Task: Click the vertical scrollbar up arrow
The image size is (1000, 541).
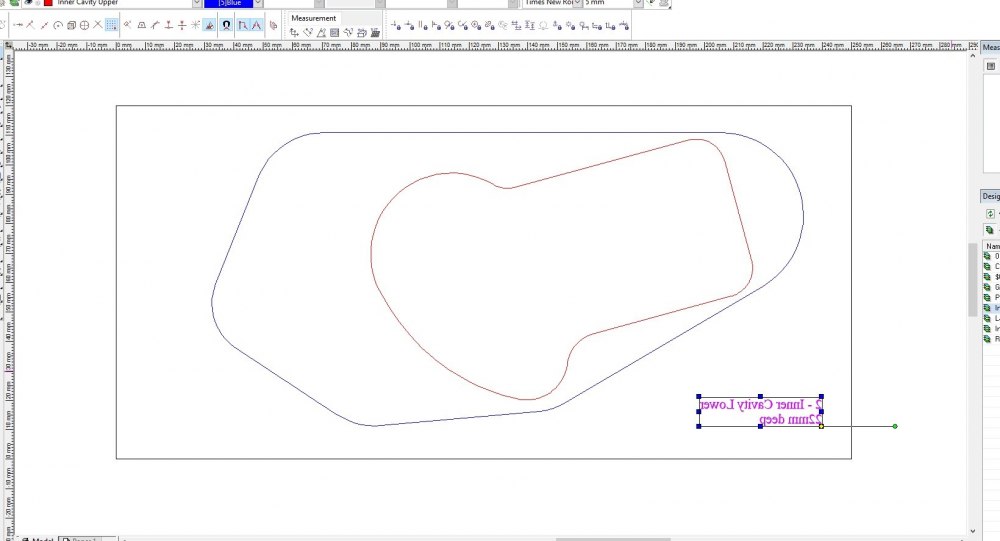Action: tap(973, 56)
